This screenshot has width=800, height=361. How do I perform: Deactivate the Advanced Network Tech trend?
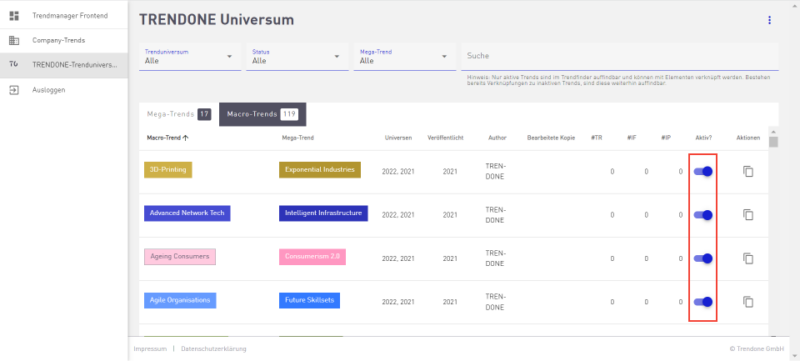(x=703, y=215)
